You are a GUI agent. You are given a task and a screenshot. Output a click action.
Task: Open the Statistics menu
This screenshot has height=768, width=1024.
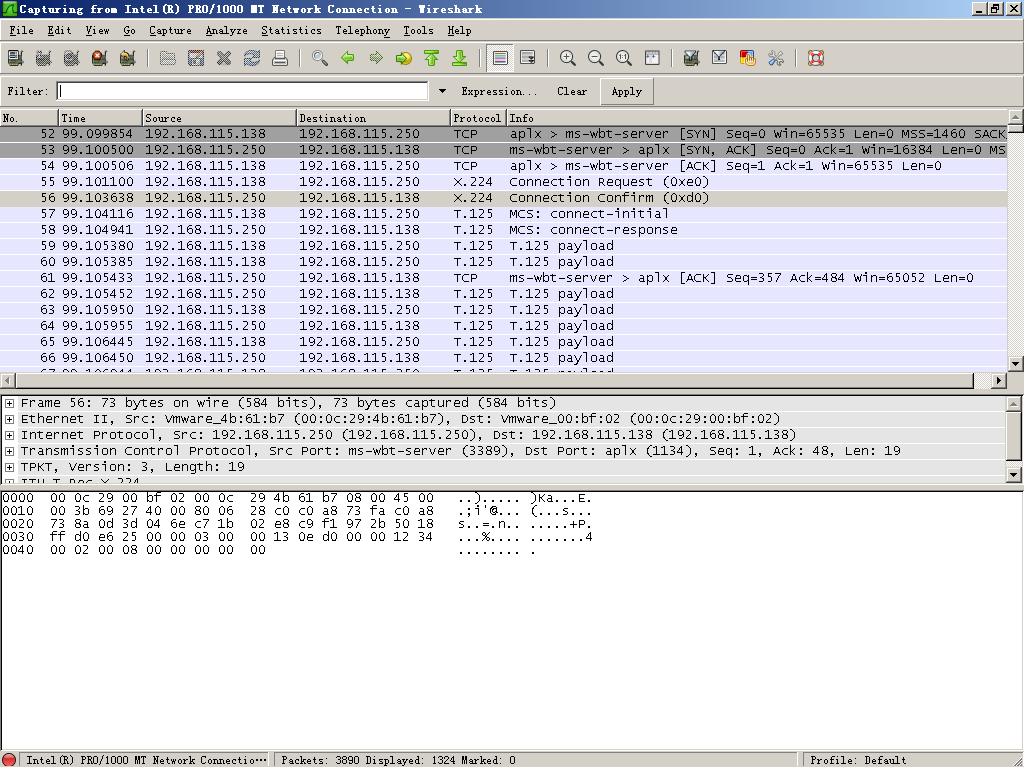291,31
